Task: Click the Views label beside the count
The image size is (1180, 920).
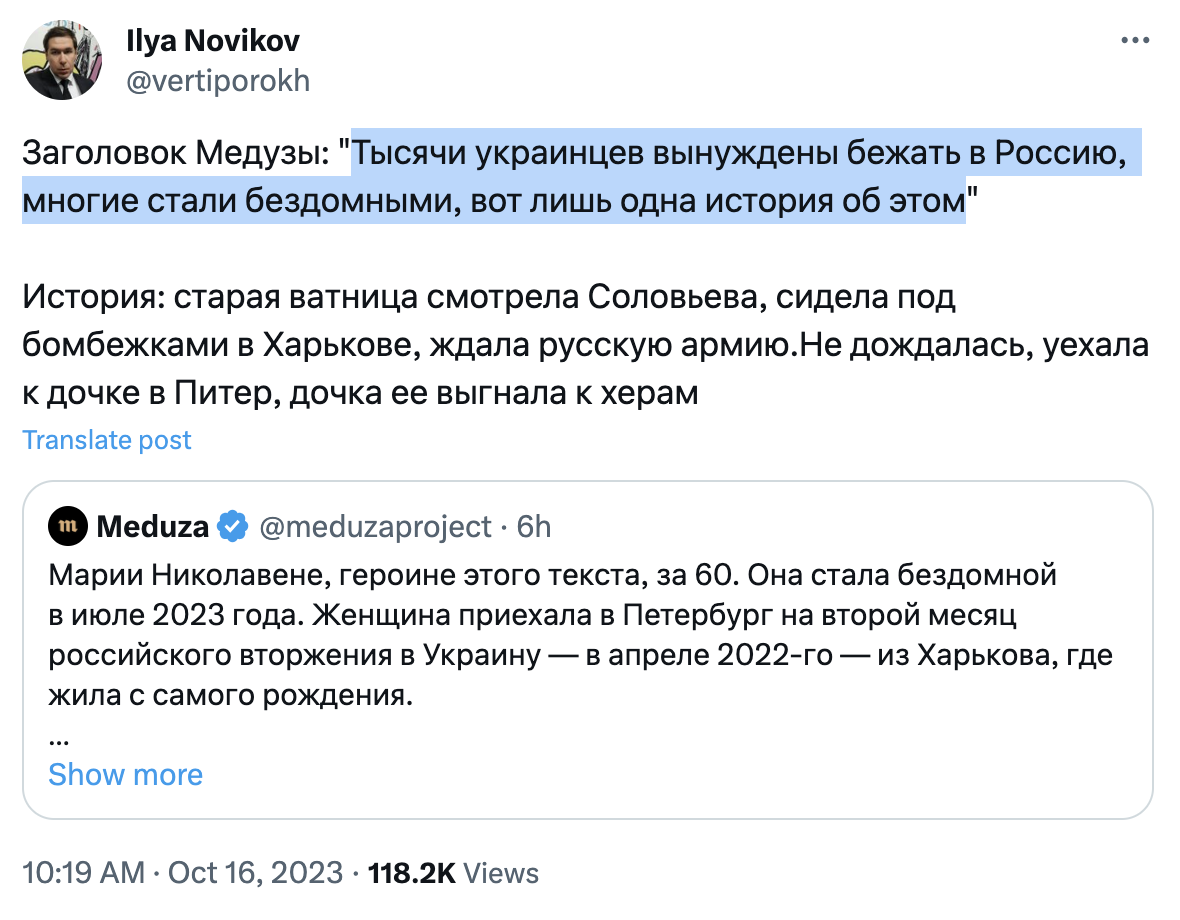Action: tap(502, 872)
